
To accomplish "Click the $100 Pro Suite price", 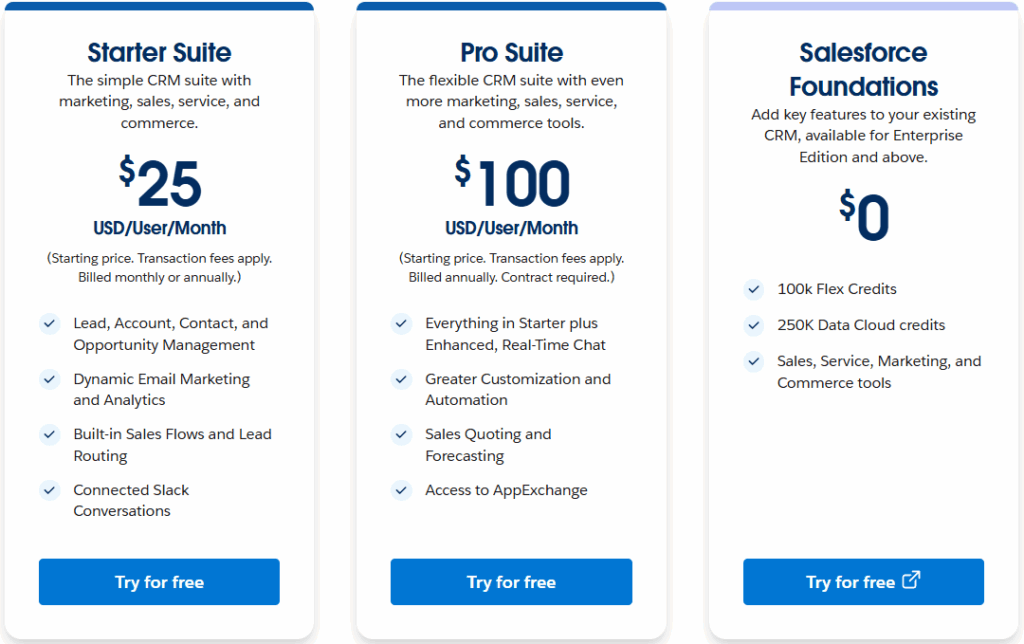I will (x=512, y=185).
